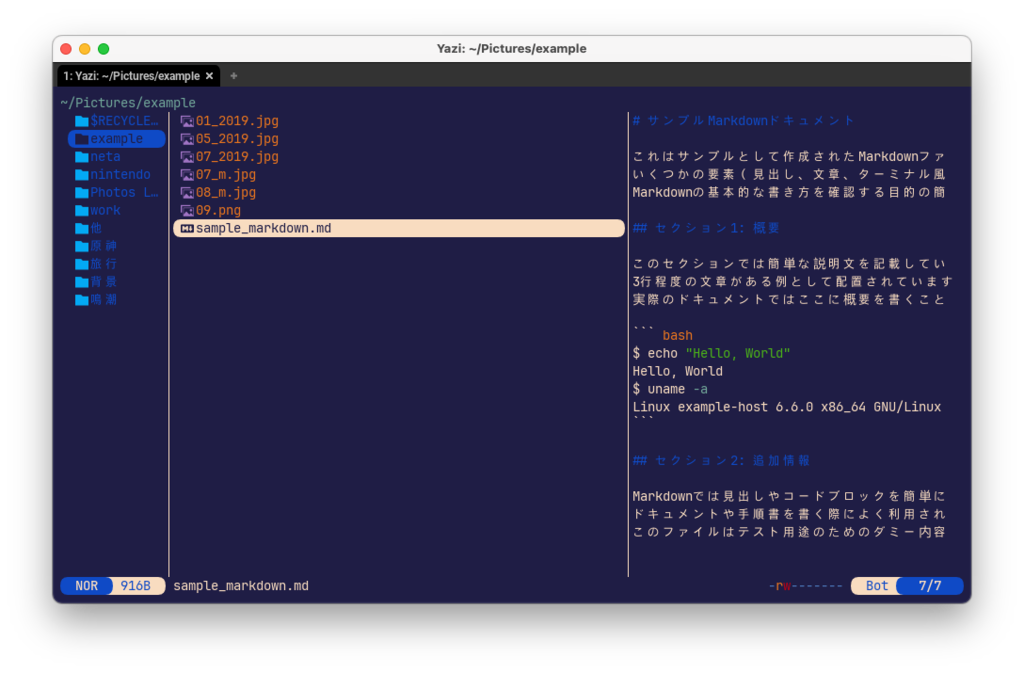Click the window title 'Yazi: ~/Pictures/example'
The height and width of the screenshot is (673, 1024).
click(511, 48)
